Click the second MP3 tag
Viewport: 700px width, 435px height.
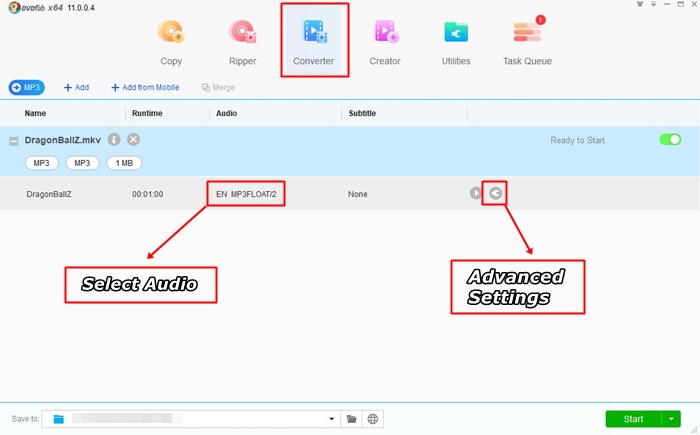(82, 163)
